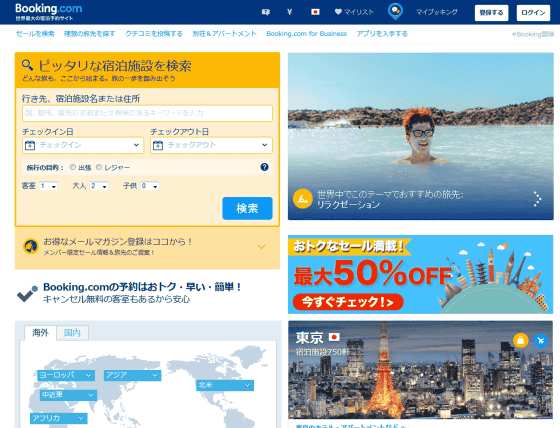Expand the ヨーロッパ region dropdown
The height and width of the screenshot is (428, 560).
click(66, 375)
